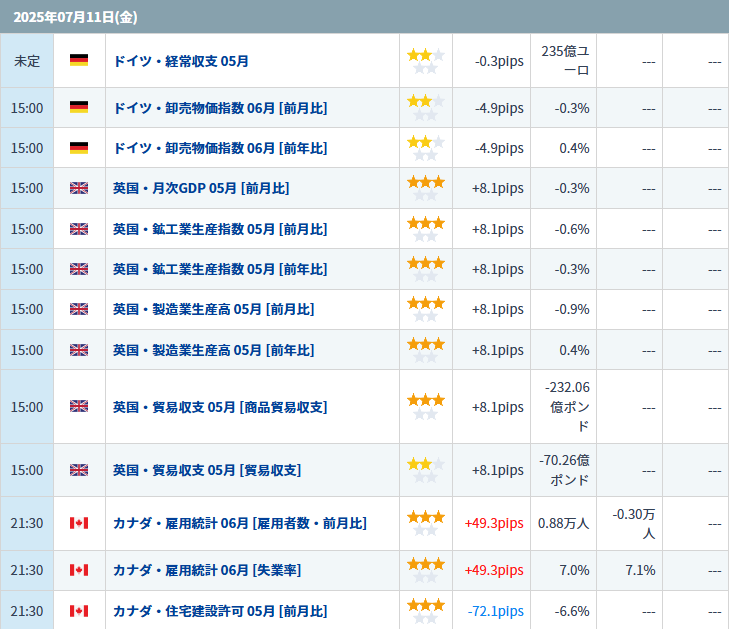729x629 pixels.
Task: Open カナダ・雇用統計 06月 [失業率] link
Action: click(x=207, y=570)
